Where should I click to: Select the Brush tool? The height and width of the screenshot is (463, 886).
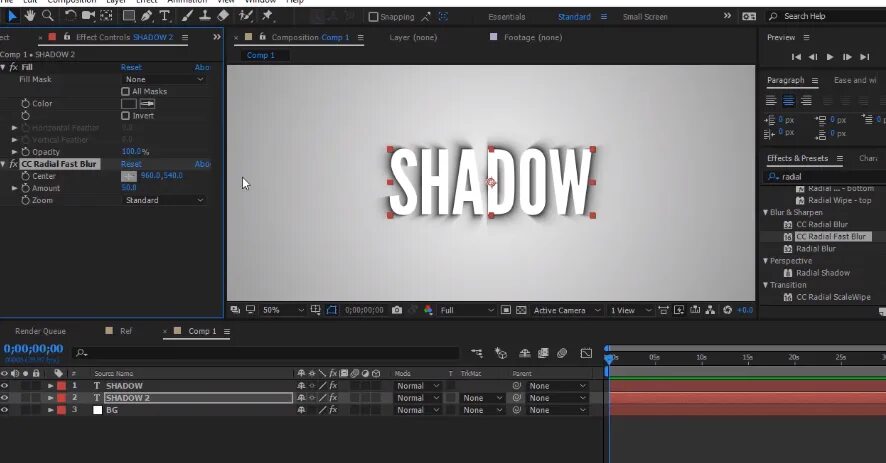[x=187, y=16]
